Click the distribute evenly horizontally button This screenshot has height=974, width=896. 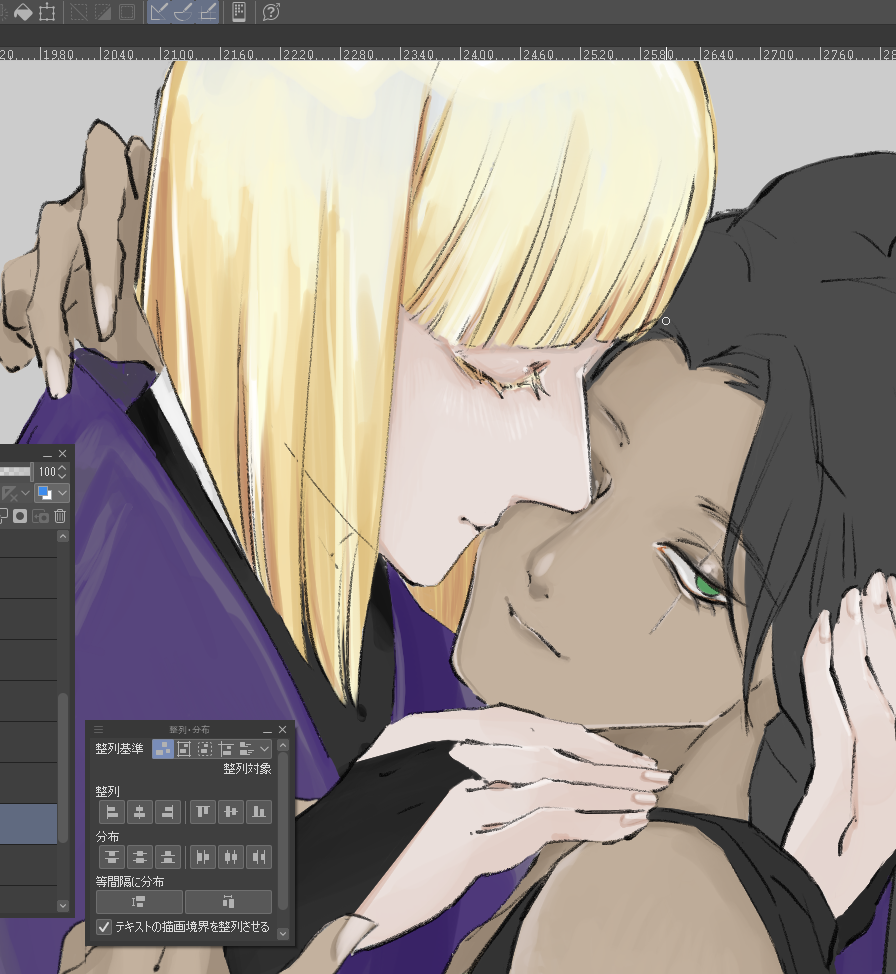click(228, 902)
